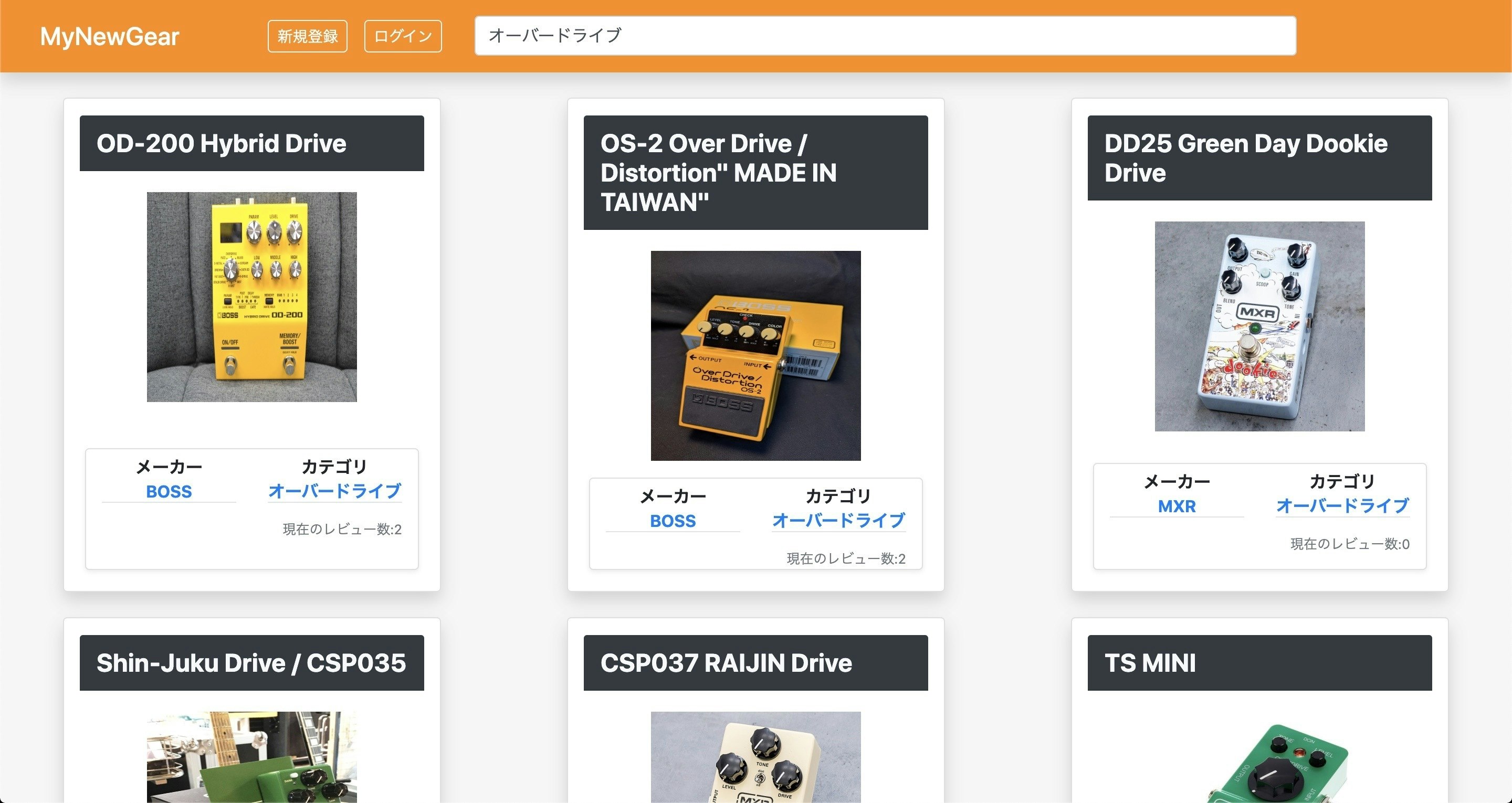Follow the MXR maker link
Screen dimensions: 1512x803
point(1177,506)
